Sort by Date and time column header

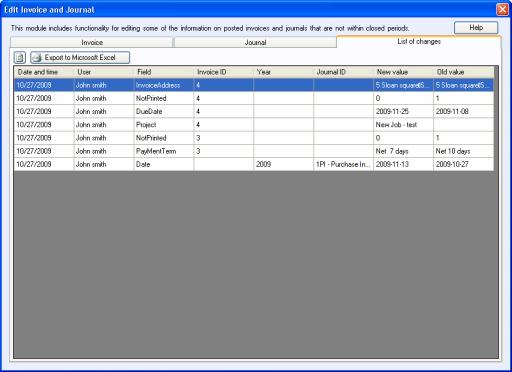[44, 72]
